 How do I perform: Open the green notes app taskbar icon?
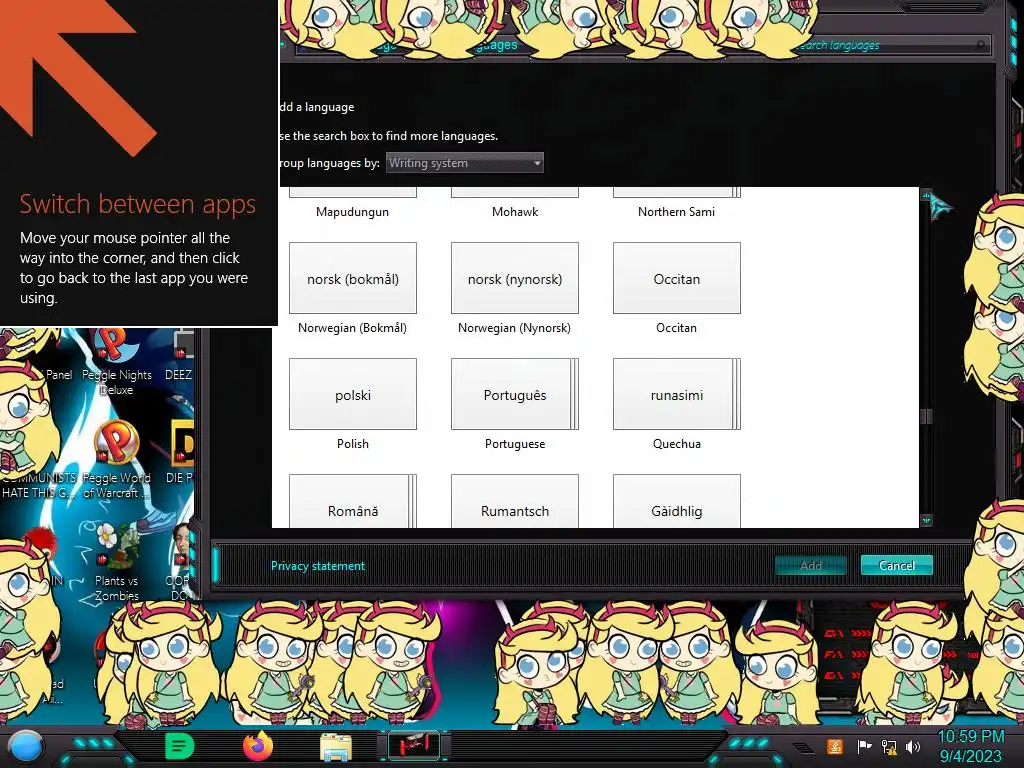coord(179,746)
